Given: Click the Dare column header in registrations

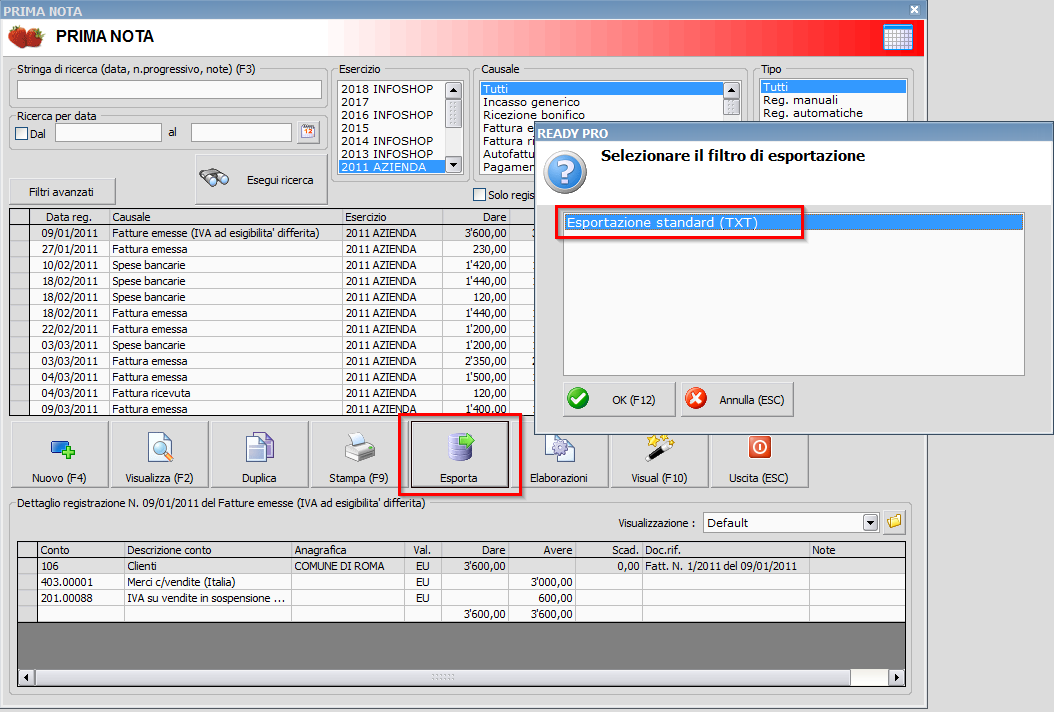Looking at the screenshot, I should tap(476, 216).
